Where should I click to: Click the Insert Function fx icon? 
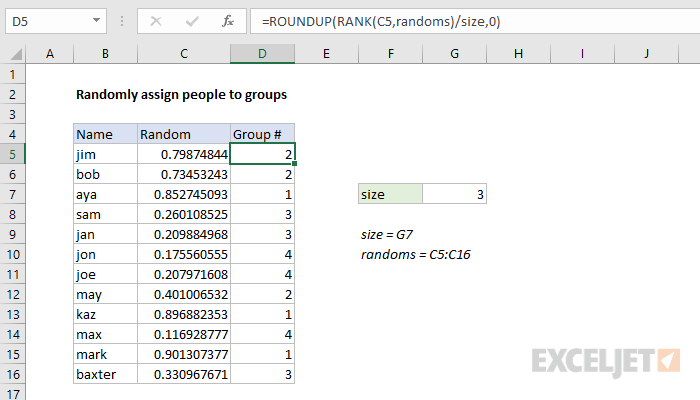click(x=228, y=20)
